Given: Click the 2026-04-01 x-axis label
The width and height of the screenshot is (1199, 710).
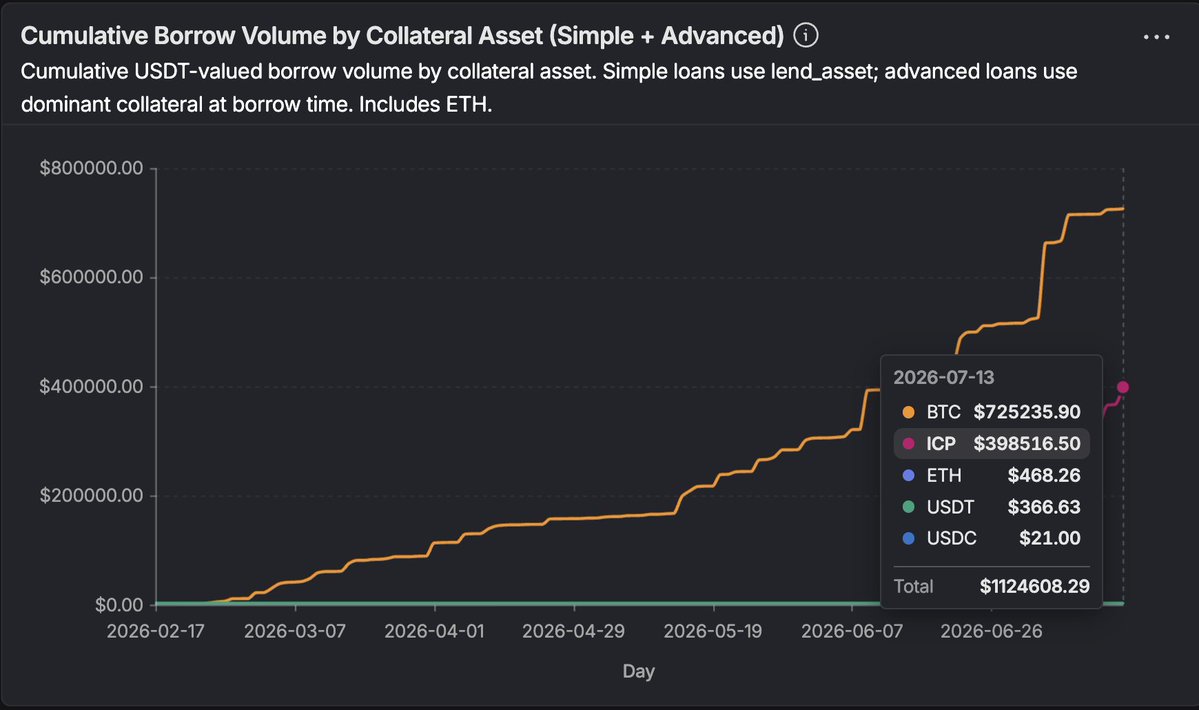Looking at the screenshot, I should [x=434, y=631].
